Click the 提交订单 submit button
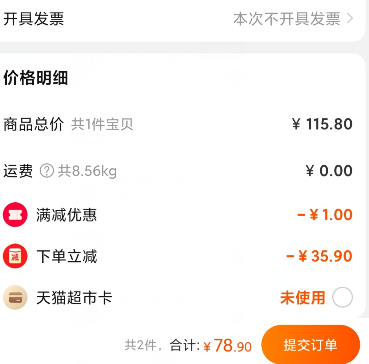 (311, 345)
